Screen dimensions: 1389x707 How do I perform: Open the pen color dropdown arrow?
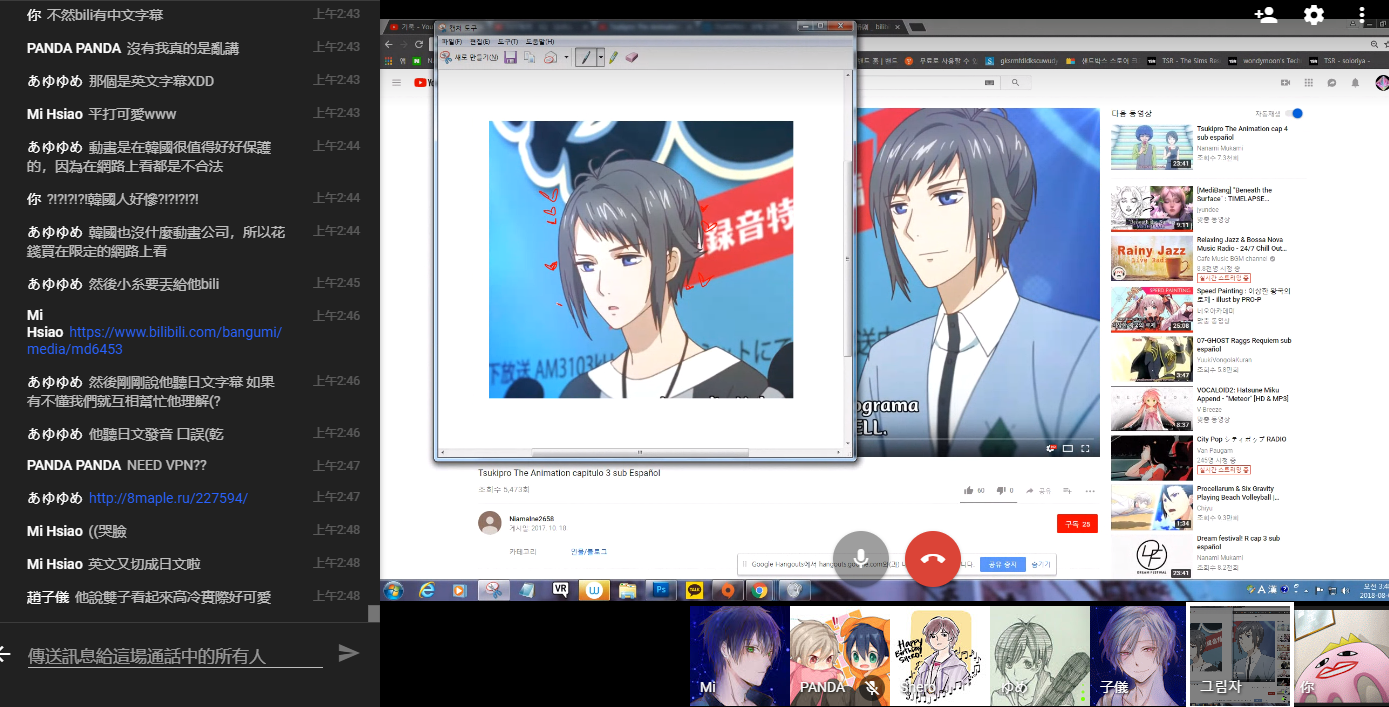(x=601, y=58)
